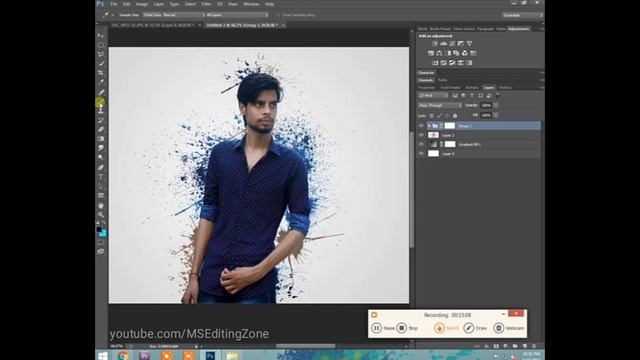
Task: Open the Opacity slider arrow
Action: pyautogui.click(x=496, y=105)
